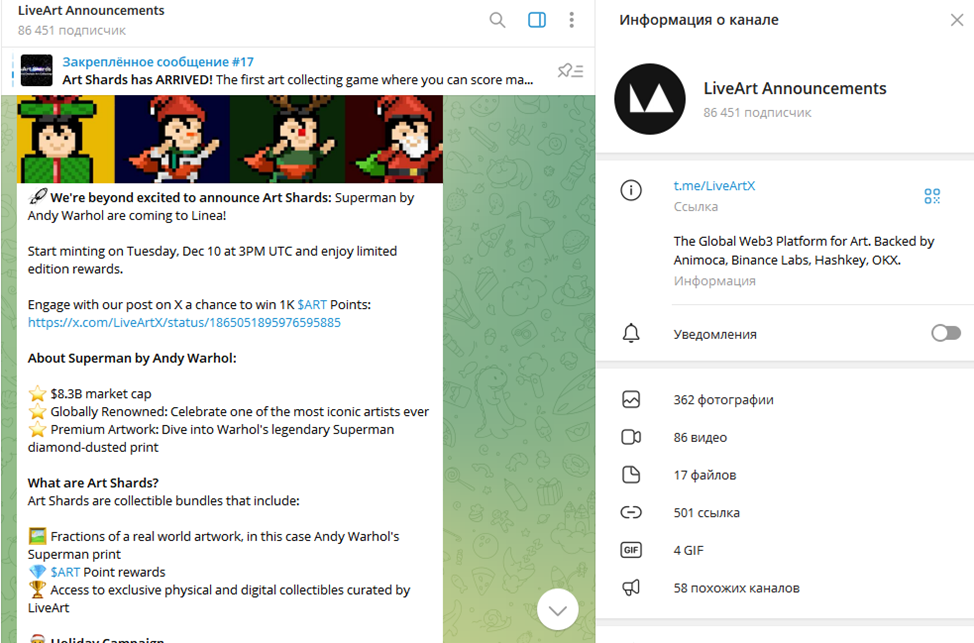Show the channel QR code icon
Screen dimensions: 974x643
932,196
